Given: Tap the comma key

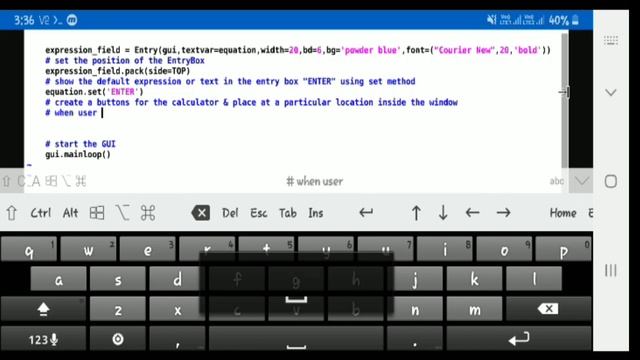Looking at the screenshot, I should (x=177, y=339).
